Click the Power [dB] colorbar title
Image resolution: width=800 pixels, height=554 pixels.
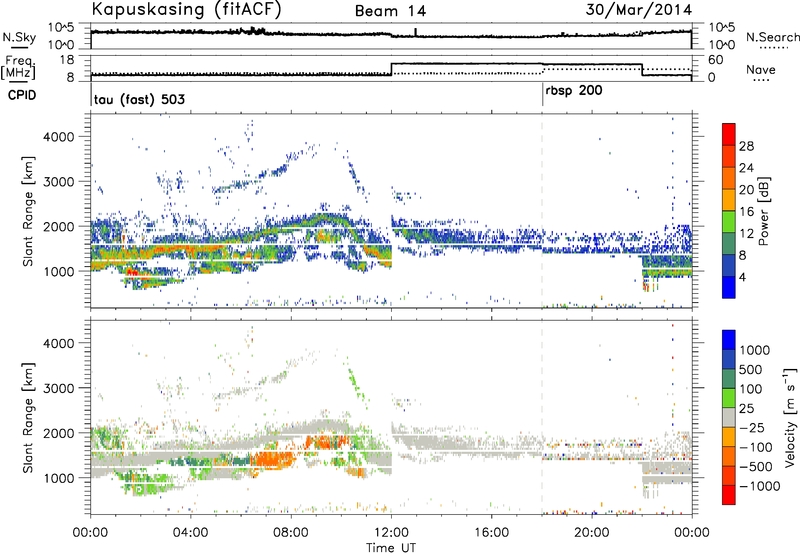[x=763, y=211]
